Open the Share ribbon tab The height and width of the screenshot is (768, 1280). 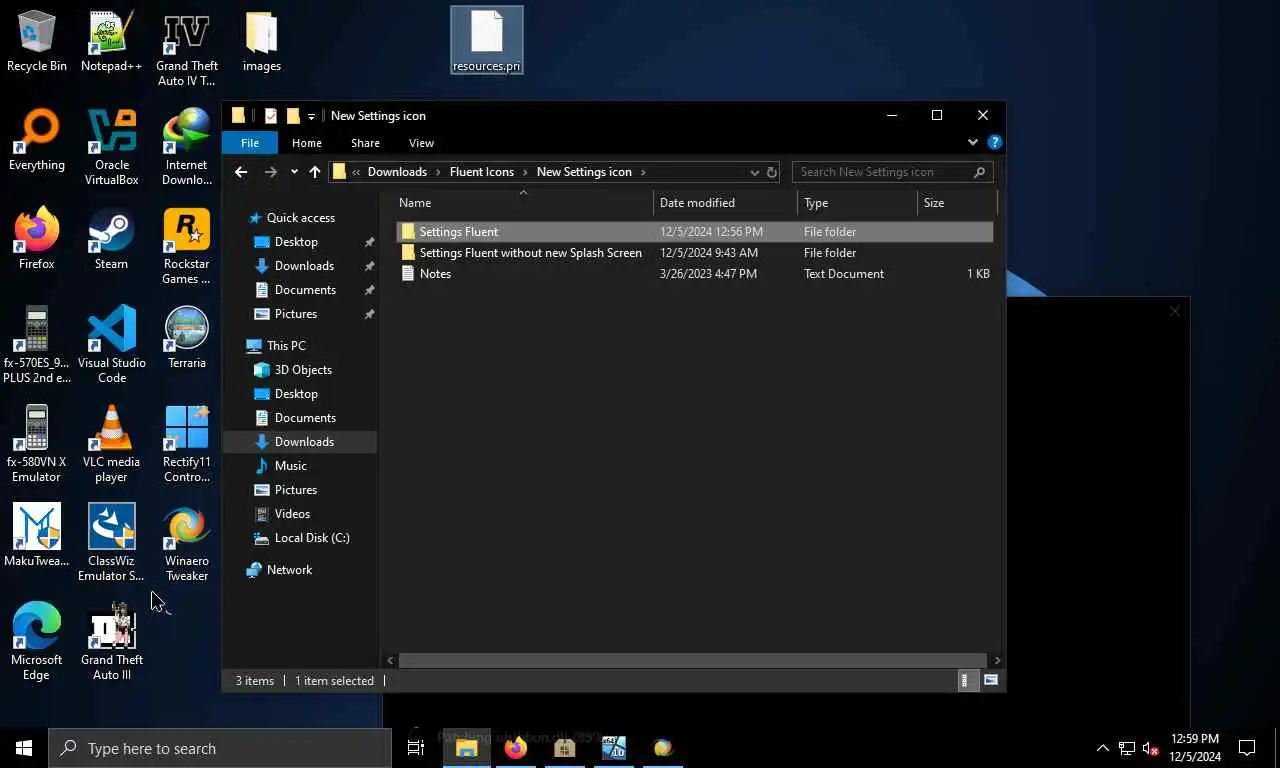365,143
